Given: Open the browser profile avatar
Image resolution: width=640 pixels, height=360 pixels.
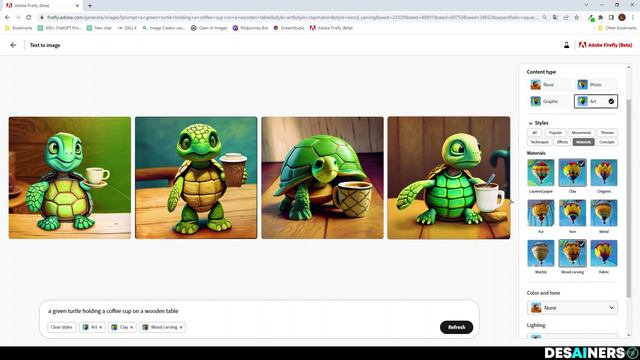Looking at the screenshot, I should 622,17.
